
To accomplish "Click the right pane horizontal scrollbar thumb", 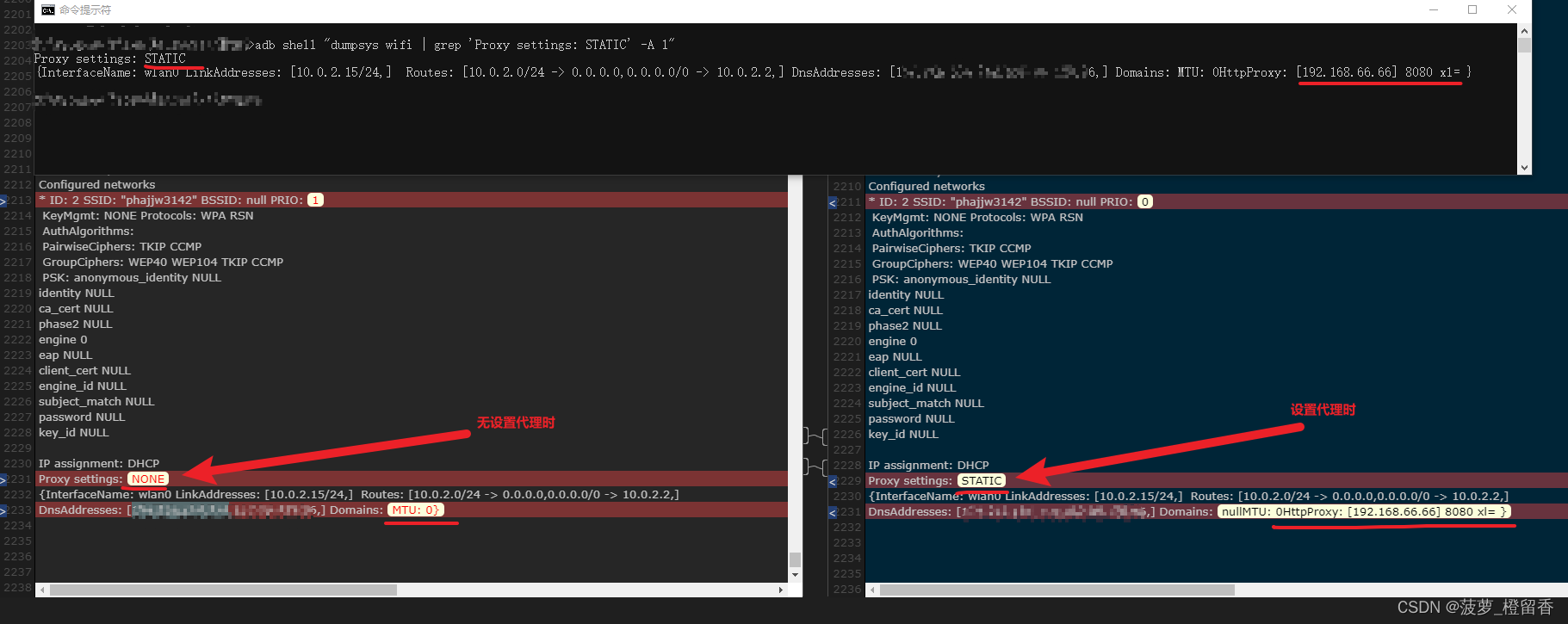I will [1057, 590].
